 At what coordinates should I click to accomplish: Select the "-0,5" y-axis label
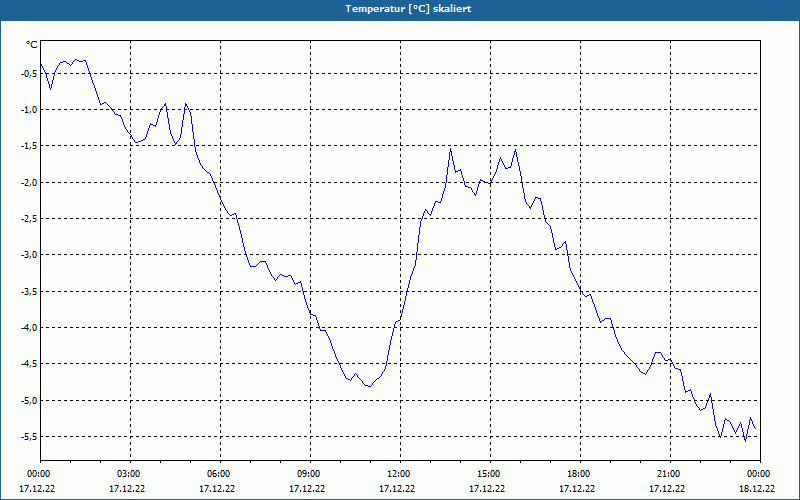(29, 73)
